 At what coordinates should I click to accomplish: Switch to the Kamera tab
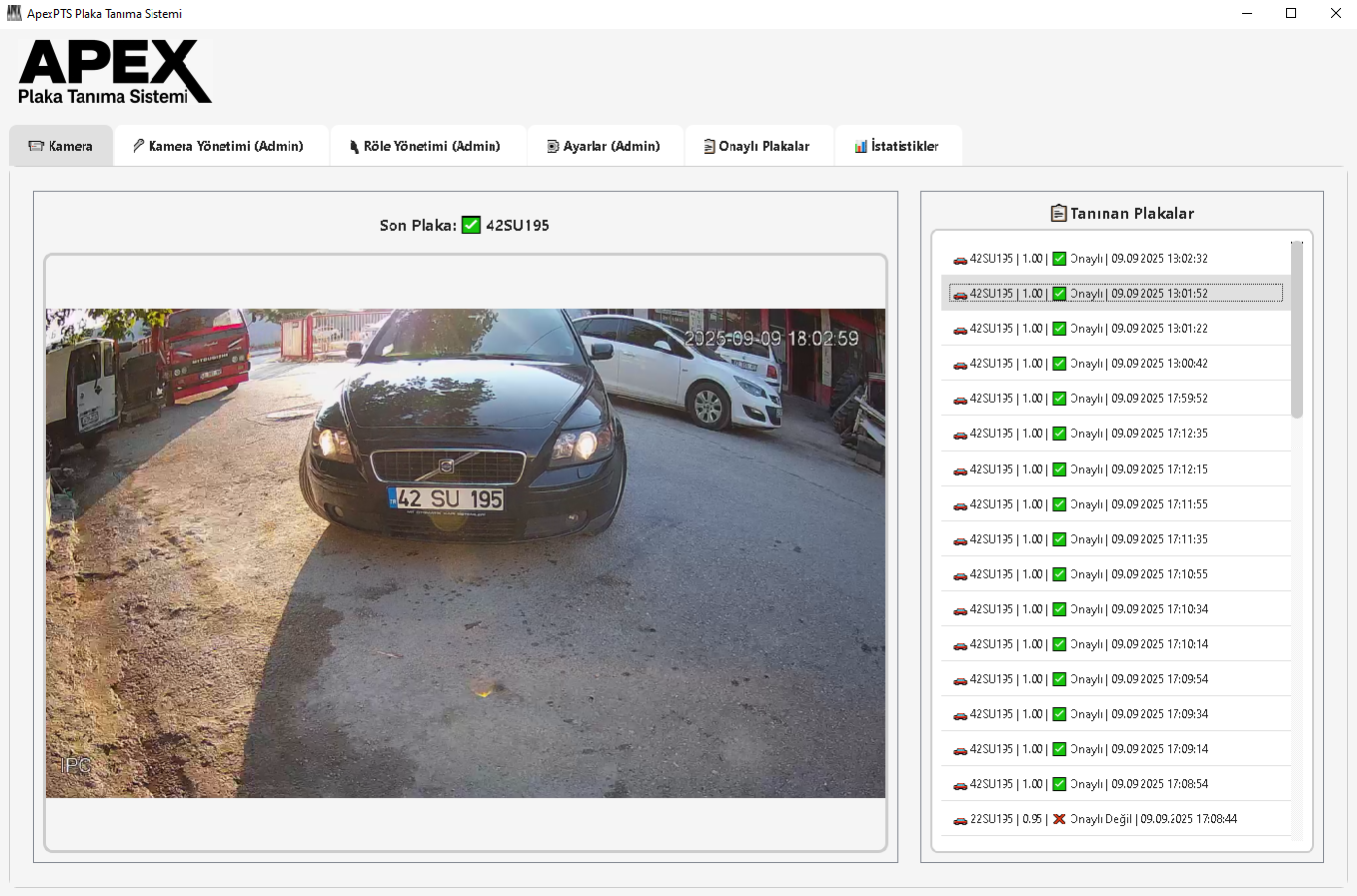point(61,146)
